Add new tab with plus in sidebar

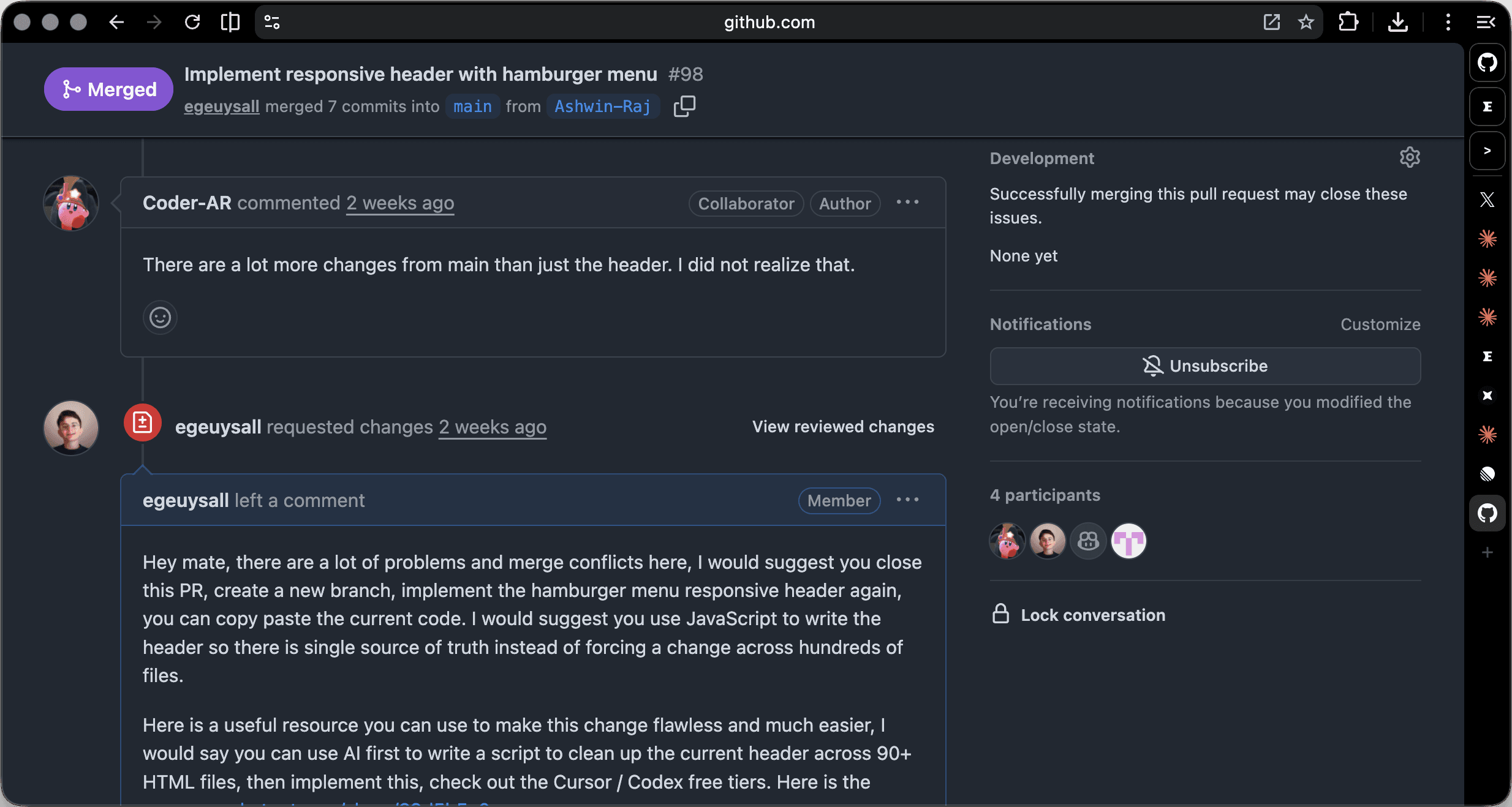coord(1487,552)
